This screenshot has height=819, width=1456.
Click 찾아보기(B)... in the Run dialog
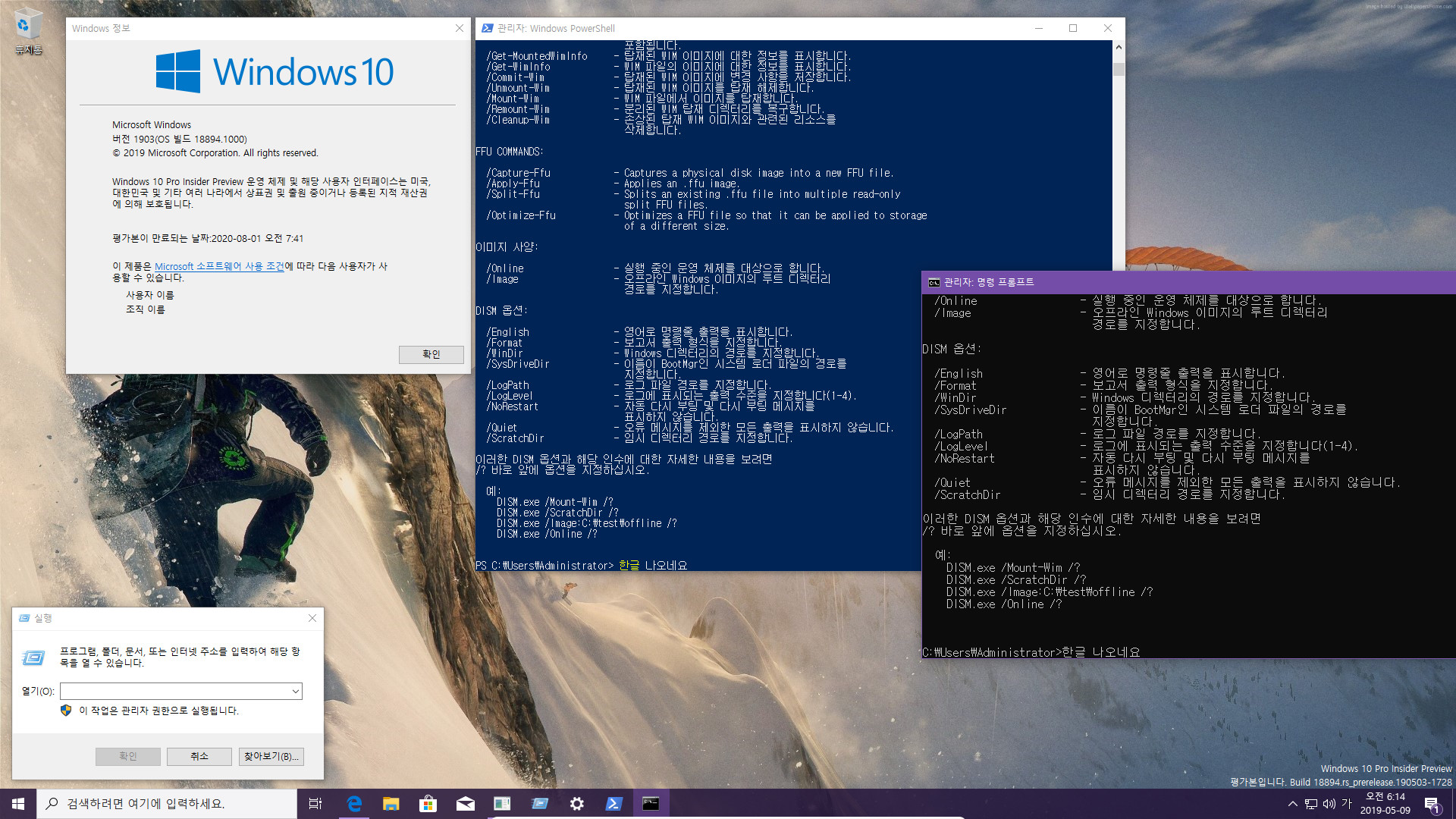tap(271, 756)
